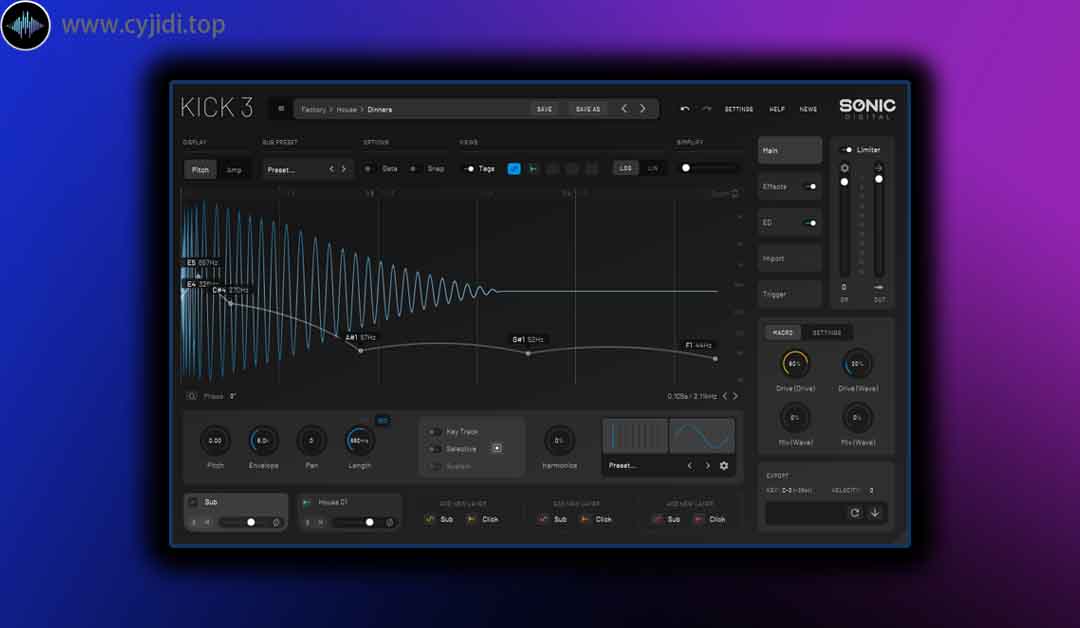Viewport: 1080px width, 628px height.
Task: Click the Sub layer pan circle icon
Action: 277,523
